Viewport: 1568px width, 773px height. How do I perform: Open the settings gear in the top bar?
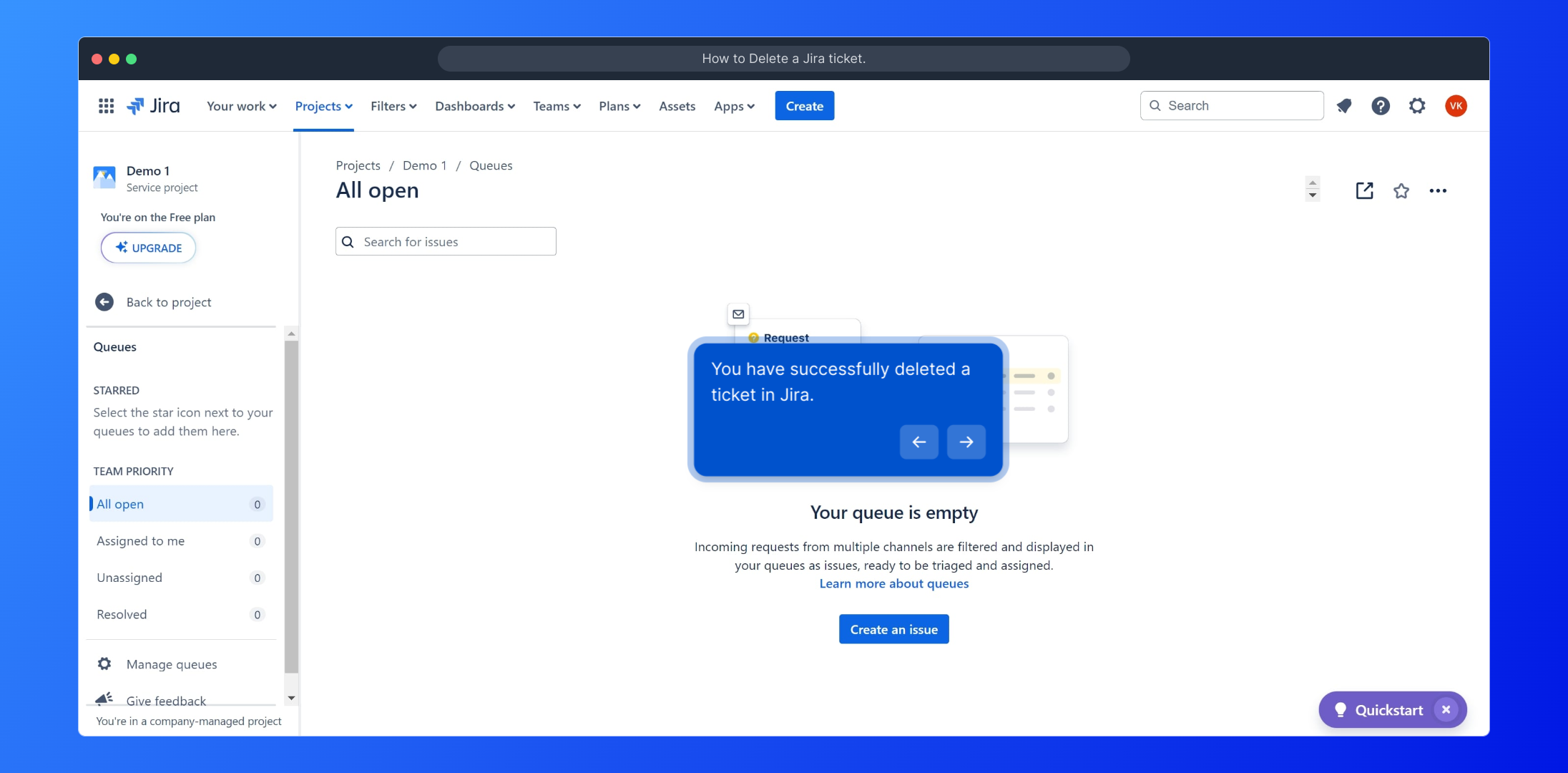(1417, 106)
